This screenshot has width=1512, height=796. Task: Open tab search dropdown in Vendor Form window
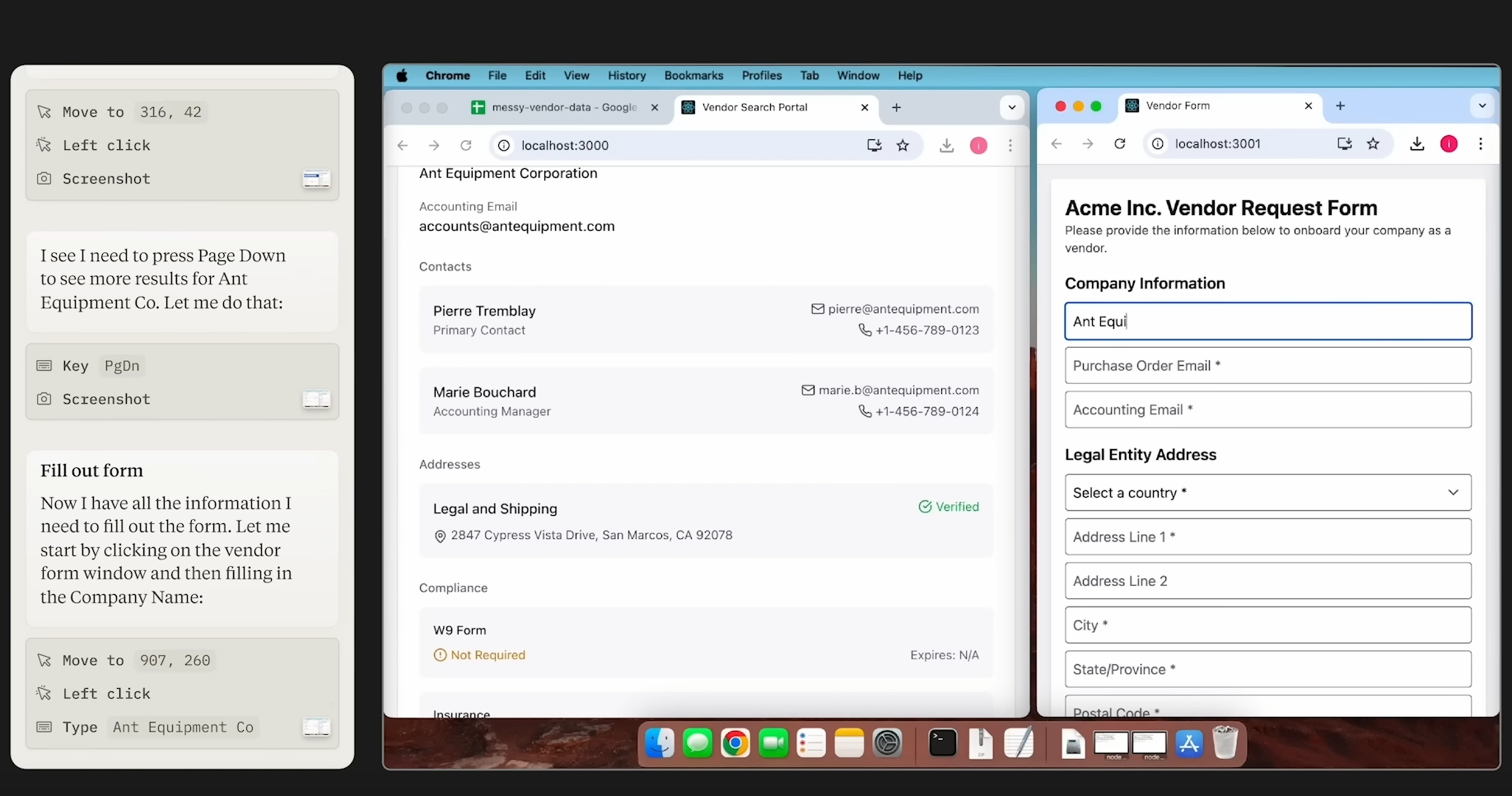pos(1482,105)
